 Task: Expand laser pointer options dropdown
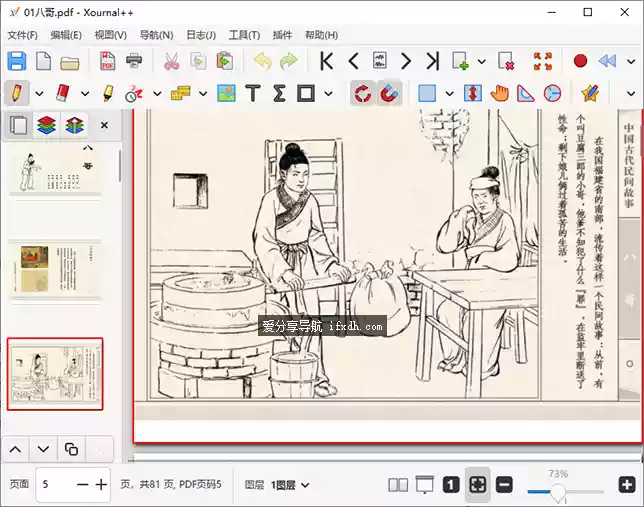pyautogui.click(x=157, y=94)
